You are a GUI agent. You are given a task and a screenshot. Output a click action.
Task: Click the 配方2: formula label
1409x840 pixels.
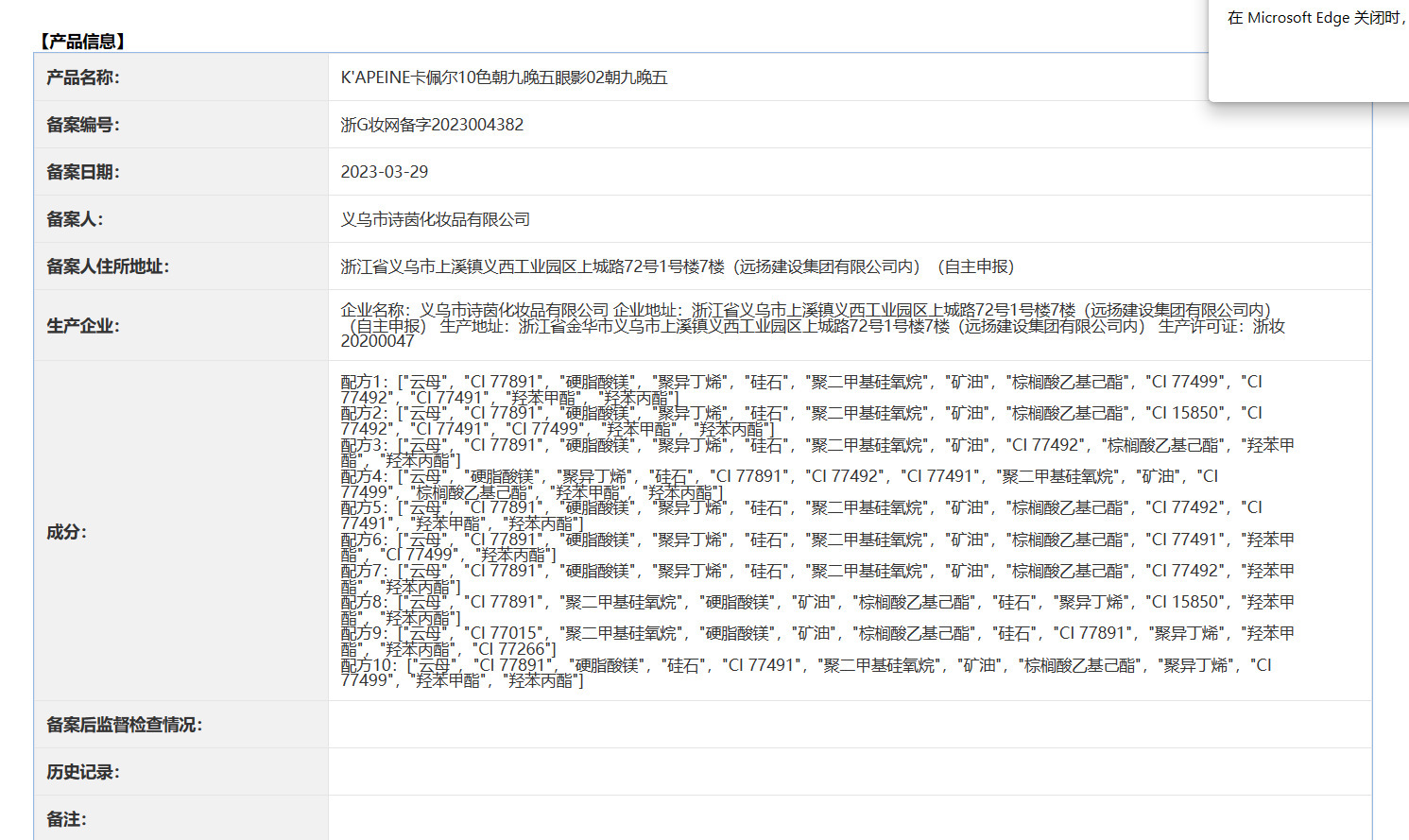coord(367,413)
